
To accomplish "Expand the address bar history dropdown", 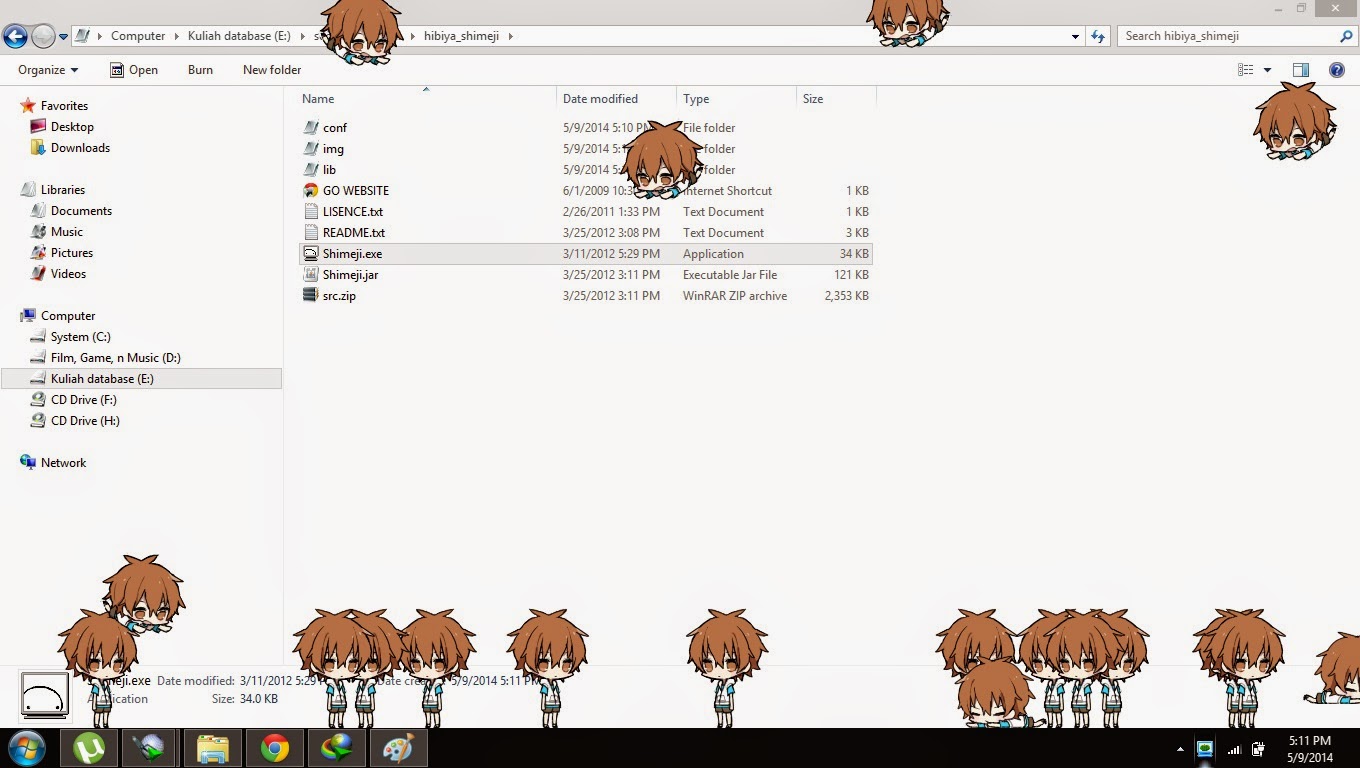I will 1075,36.
